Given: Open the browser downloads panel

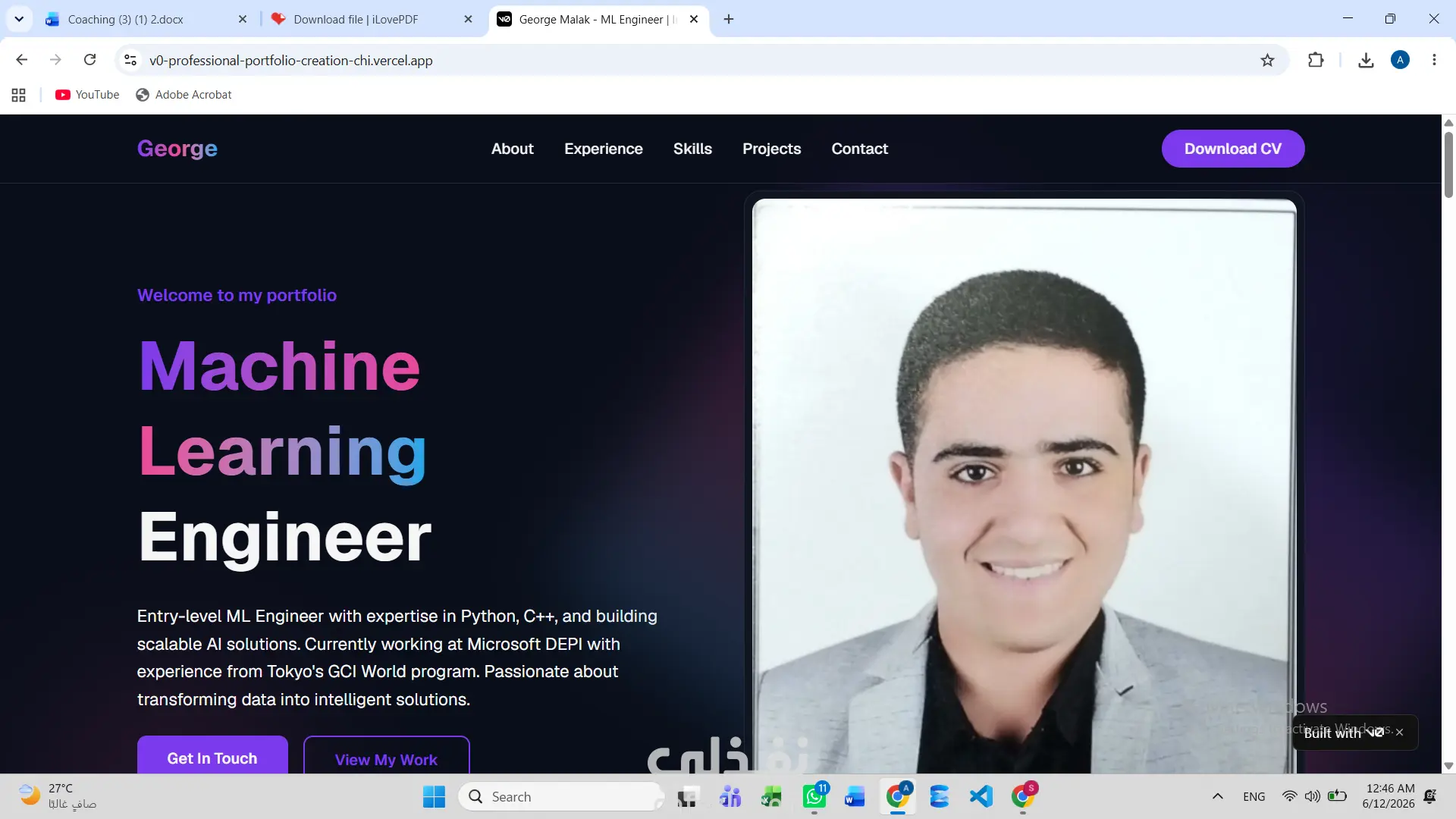Looking at the screenshot, I should pos(1366,60).
